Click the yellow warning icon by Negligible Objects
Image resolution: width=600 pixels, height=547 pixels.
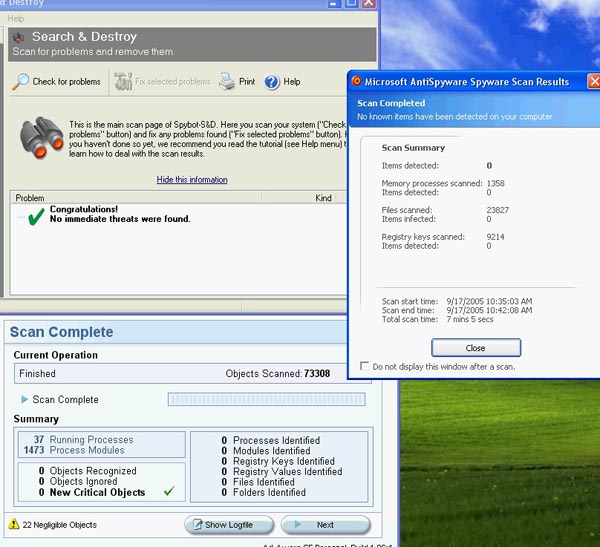(14, 524)
